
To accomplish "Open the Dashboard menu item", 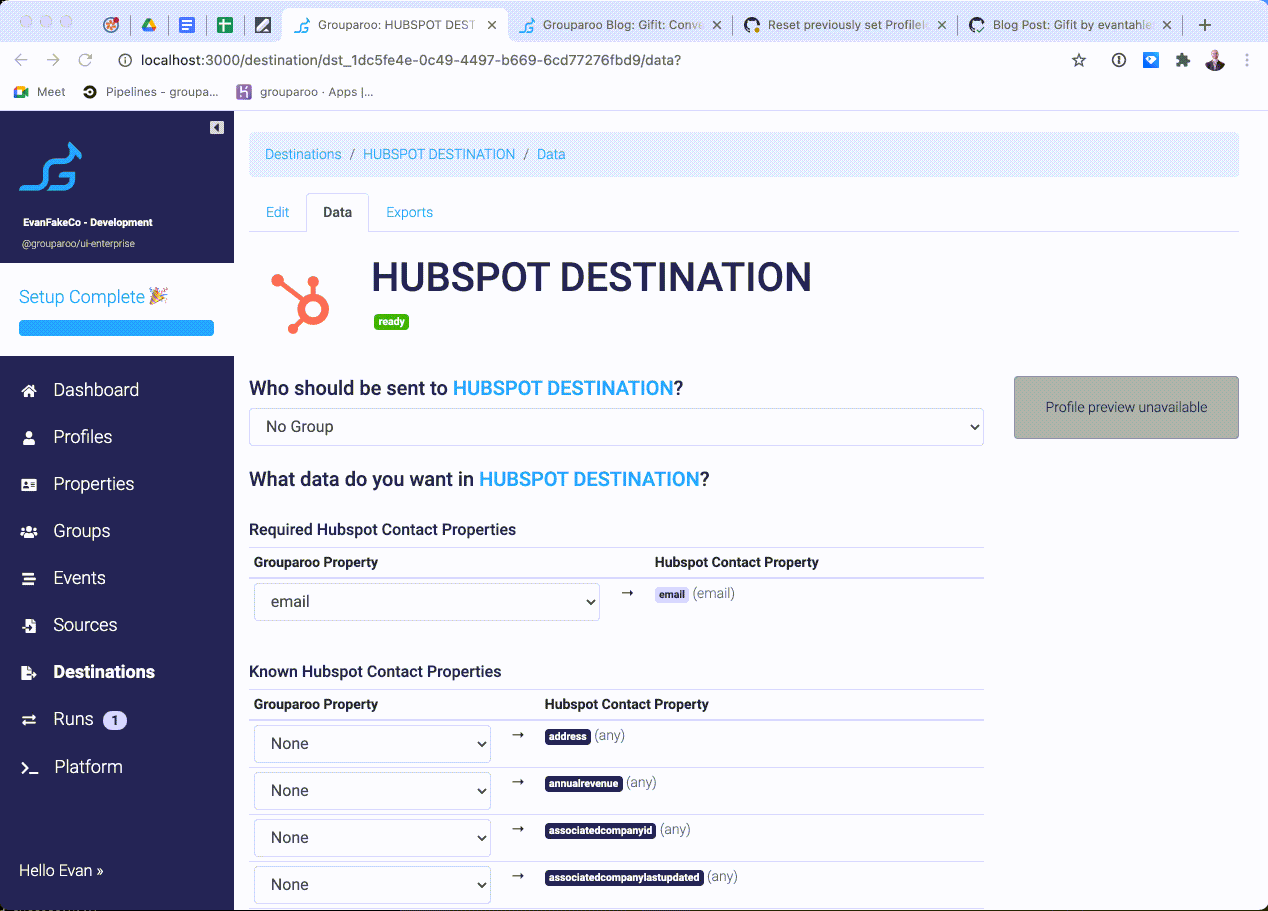I will (96, 390).
